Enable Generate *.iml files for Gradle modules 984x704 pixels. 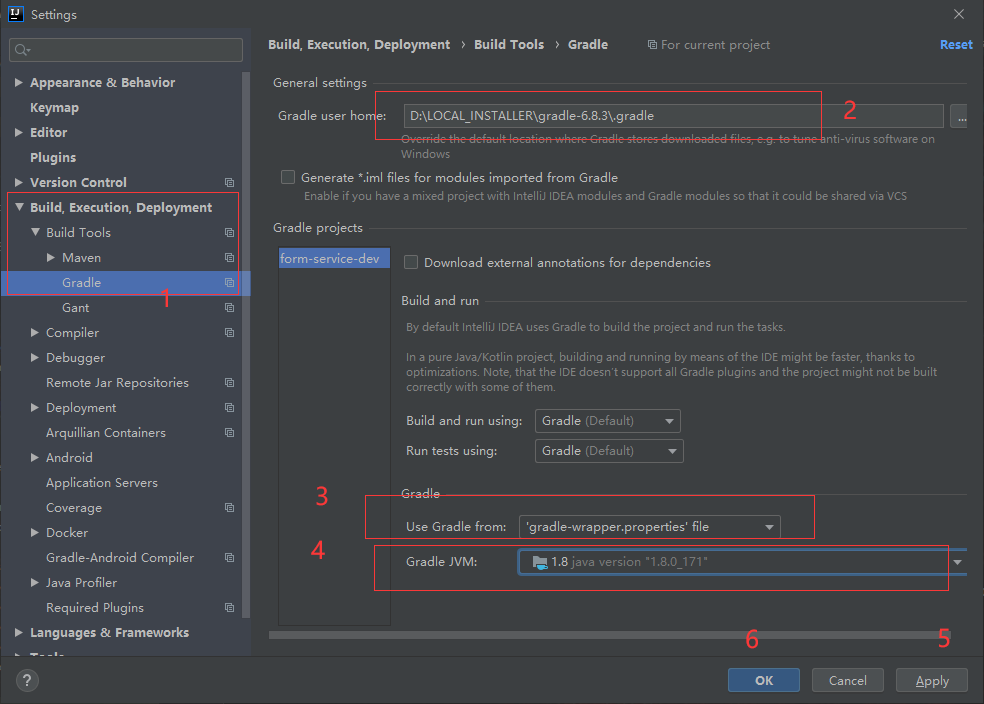(x=288, y=177)
